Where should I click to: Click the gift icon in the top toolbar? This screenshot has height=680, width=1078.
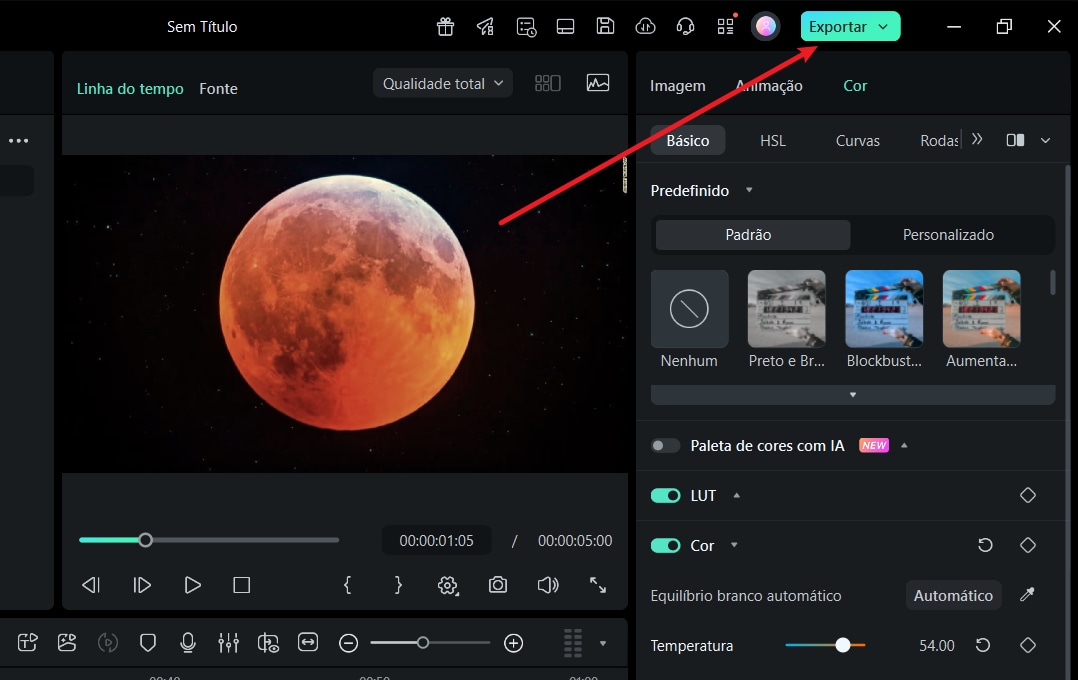[x=445, y=26]
